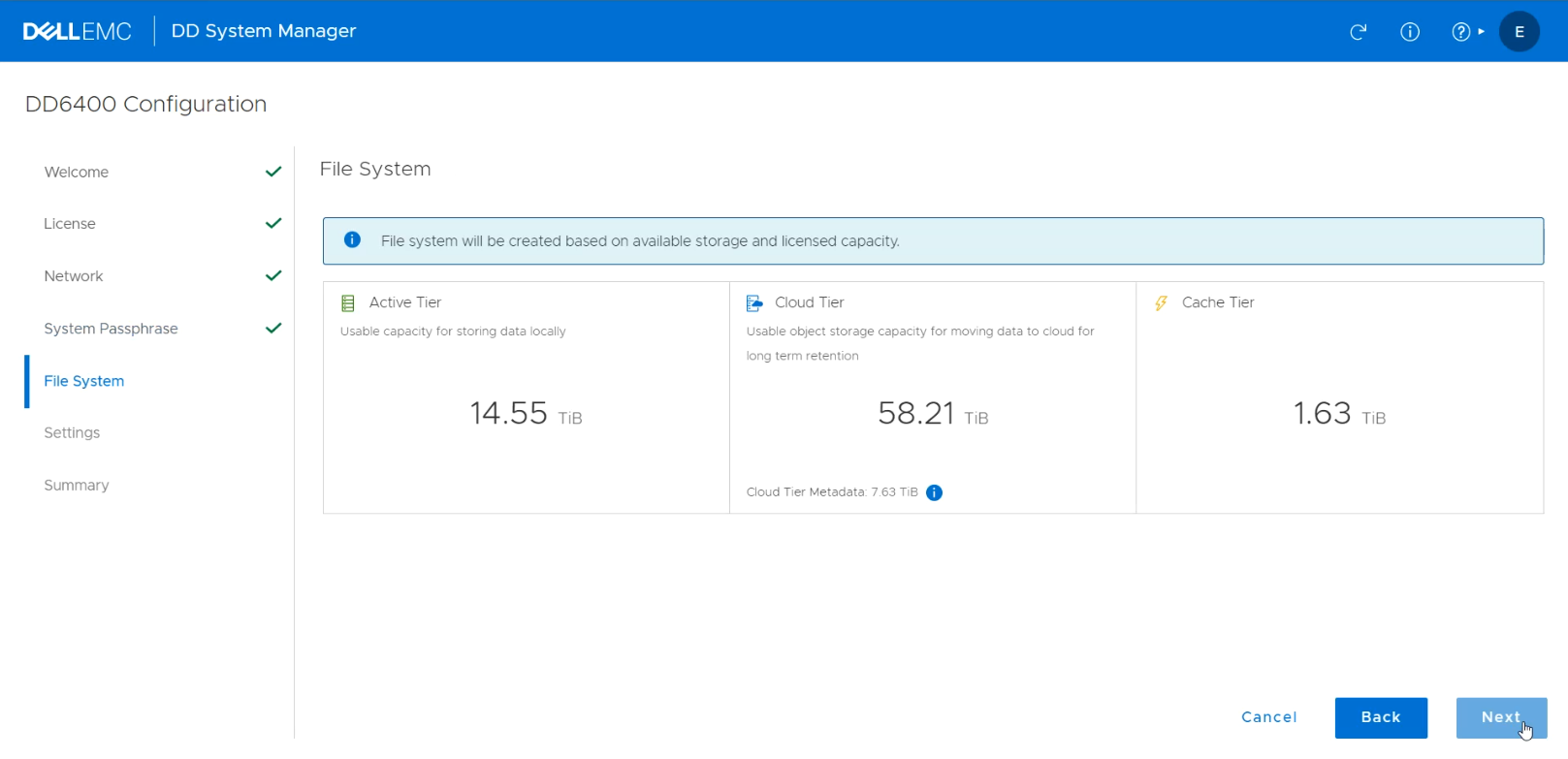
Task: Click the refresh icon in header
Action: [1358, 32]
